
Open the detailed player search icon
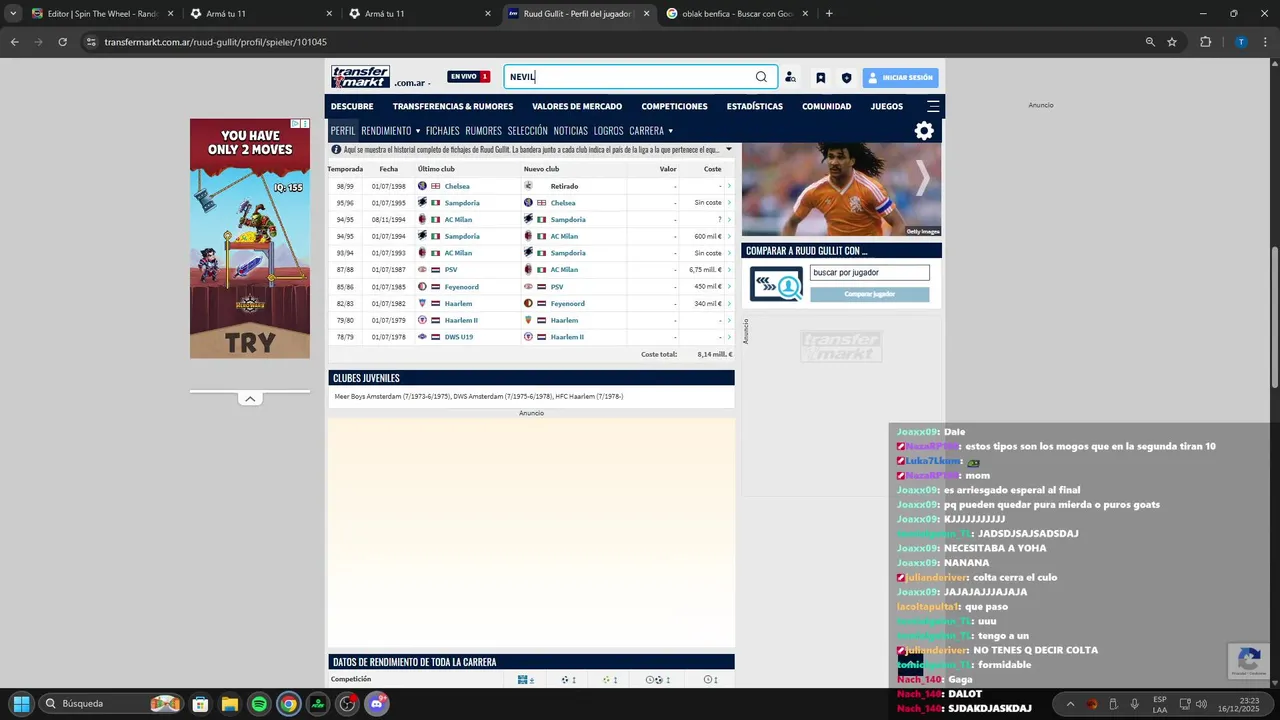click(x=790, y=77)
